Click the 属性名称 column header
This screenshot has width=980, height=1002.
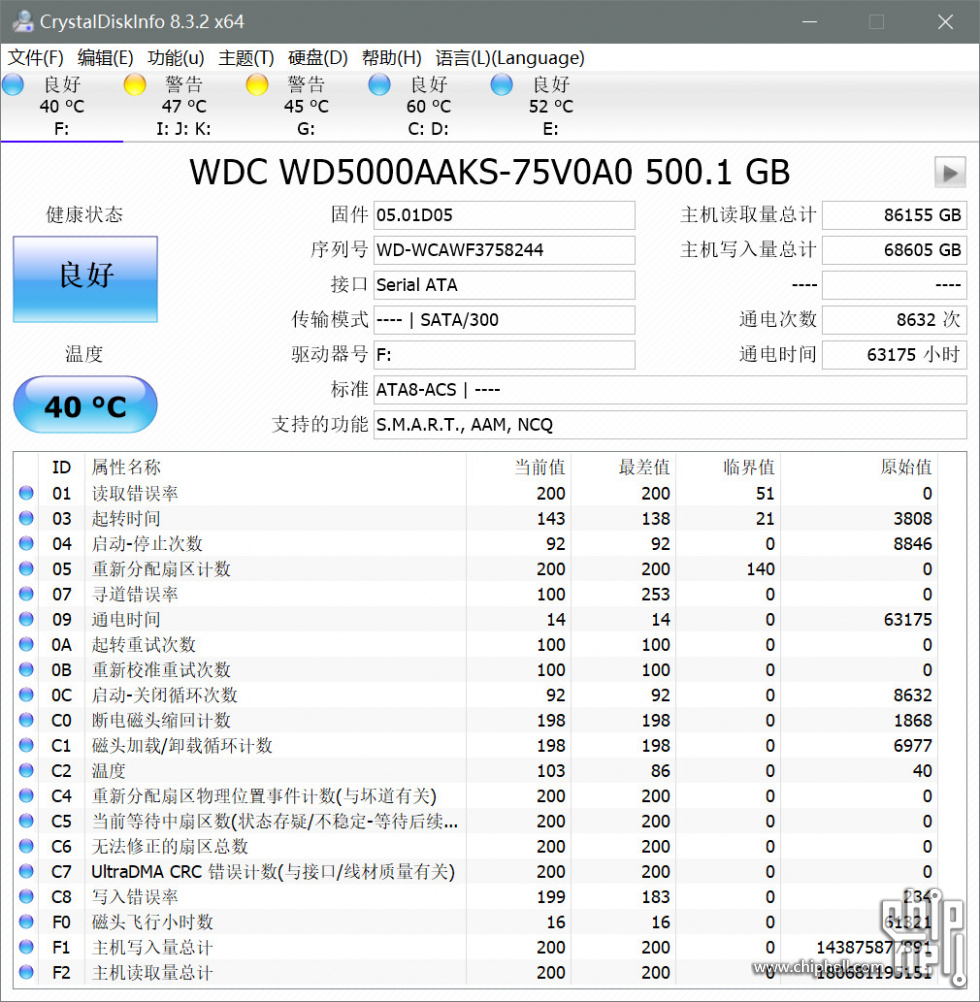pos(126,467)
